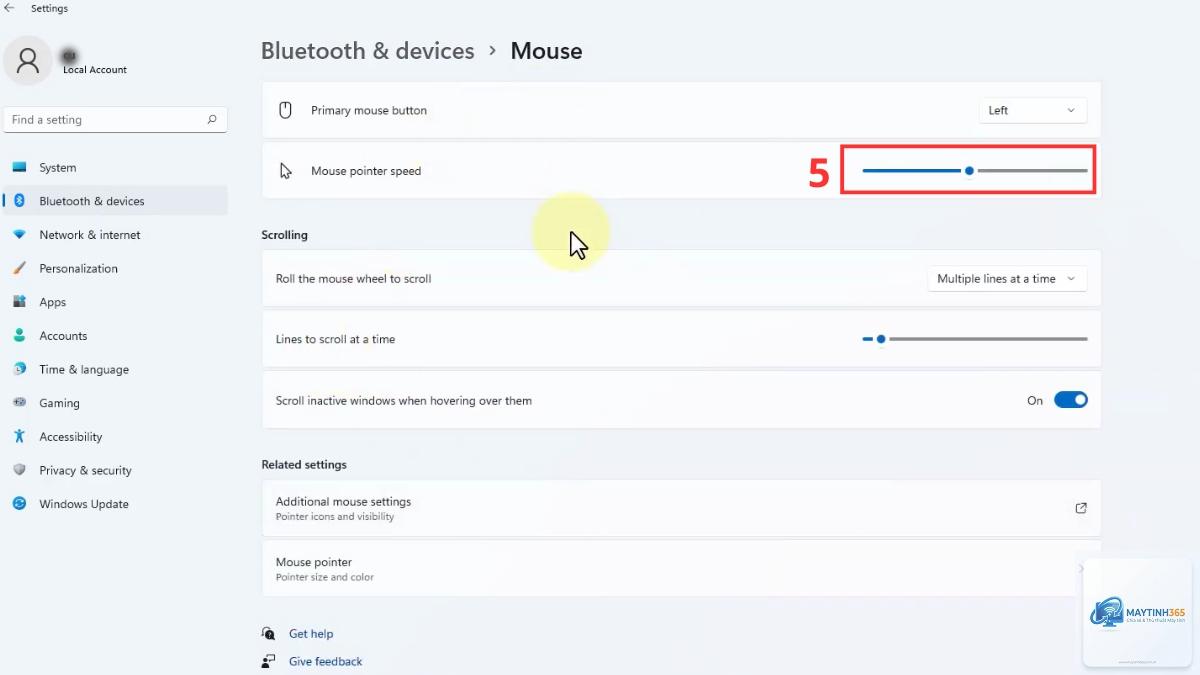
Task: Click the external link icon for Additional mouse settings
Action: tap(1081, 508)
